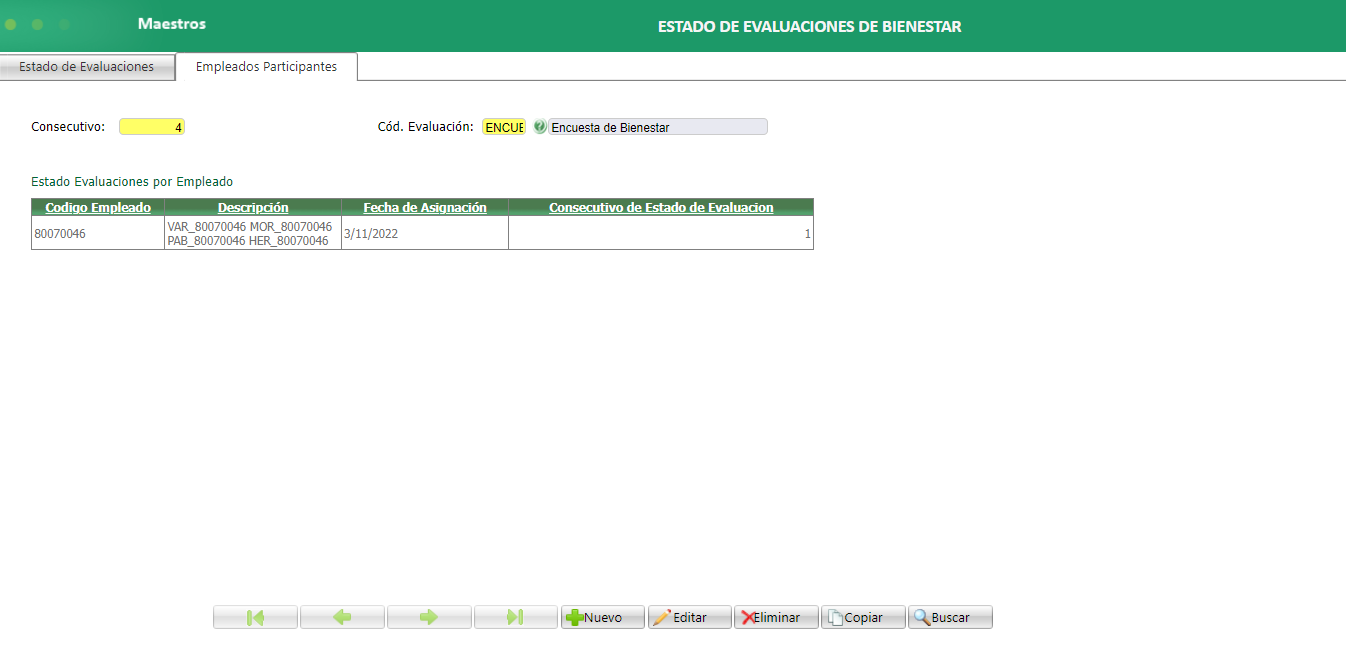Sort by Codigo Empleado column header

pos(98,207)
